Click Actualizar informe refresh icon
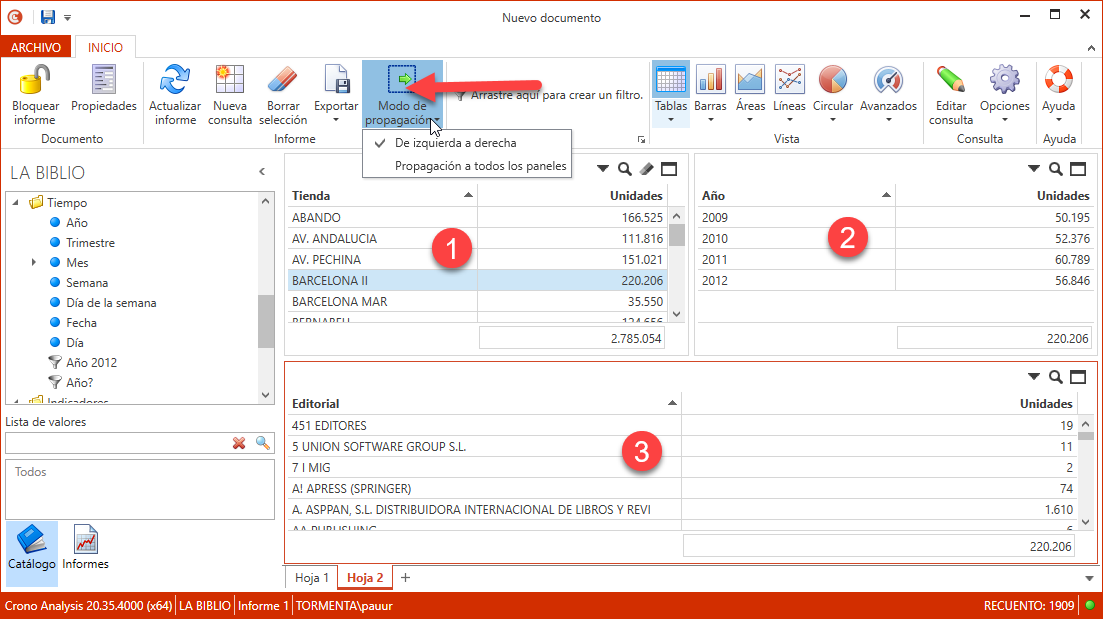 click(175, 80)
